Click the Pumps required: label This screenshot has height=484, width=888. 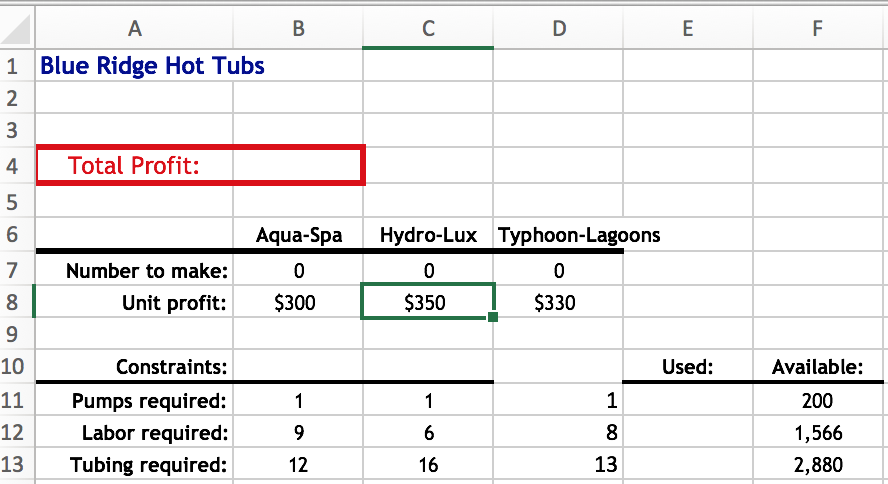pos(148,401)
